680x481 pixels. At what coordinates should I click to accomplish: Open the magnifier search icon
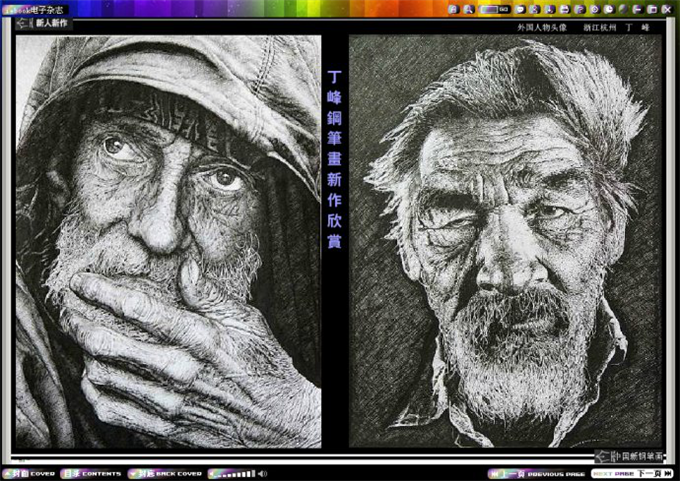point(469,9)
